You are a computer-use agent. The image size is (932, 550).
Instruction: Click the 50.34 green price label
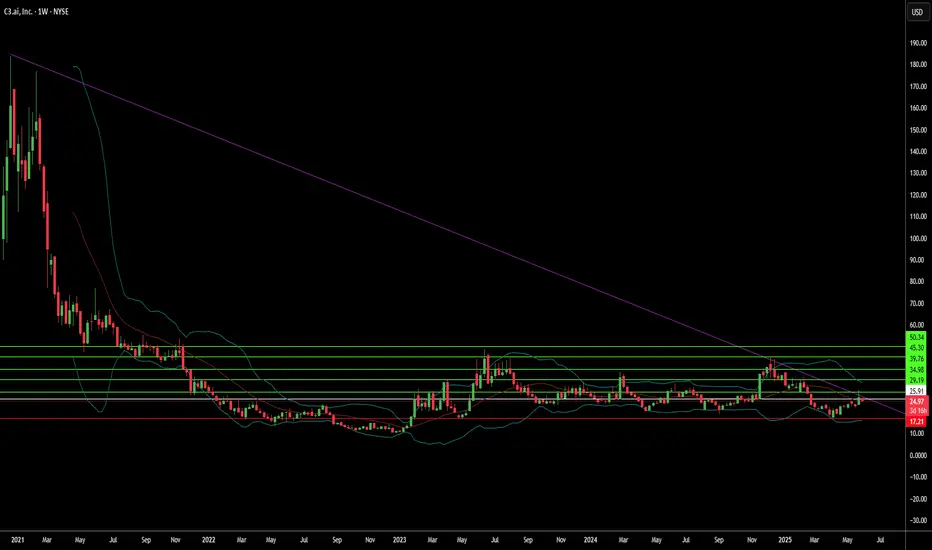point(917,337)
